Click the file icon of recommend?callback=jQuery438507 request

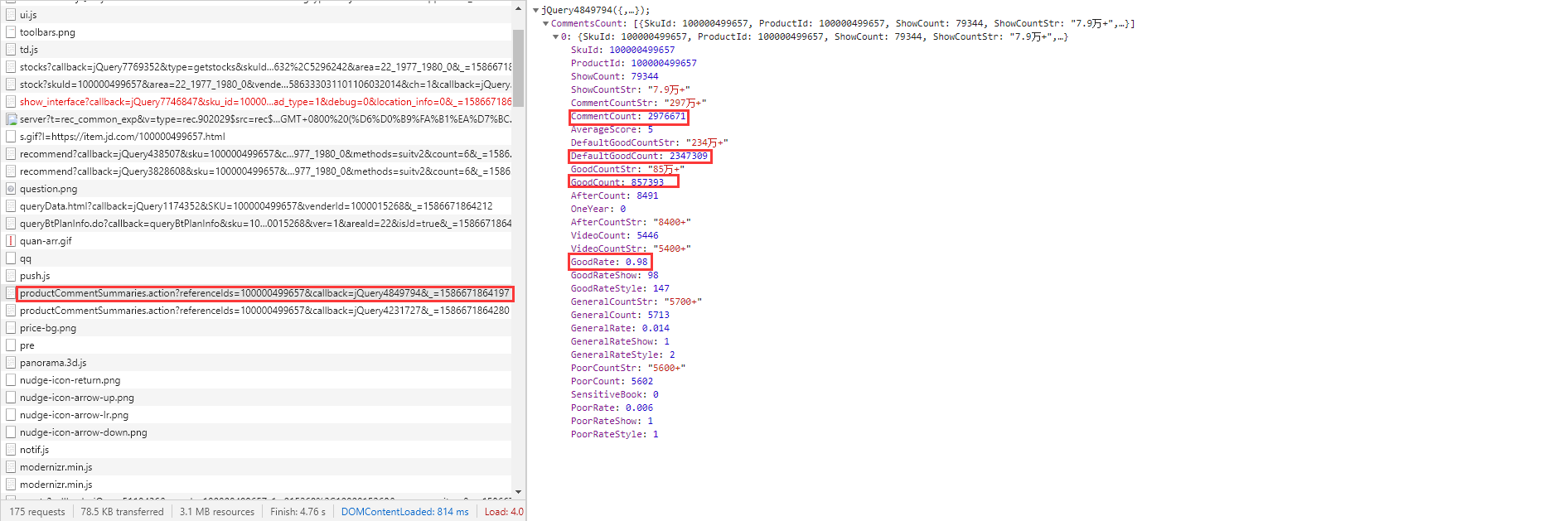point(11,154)
